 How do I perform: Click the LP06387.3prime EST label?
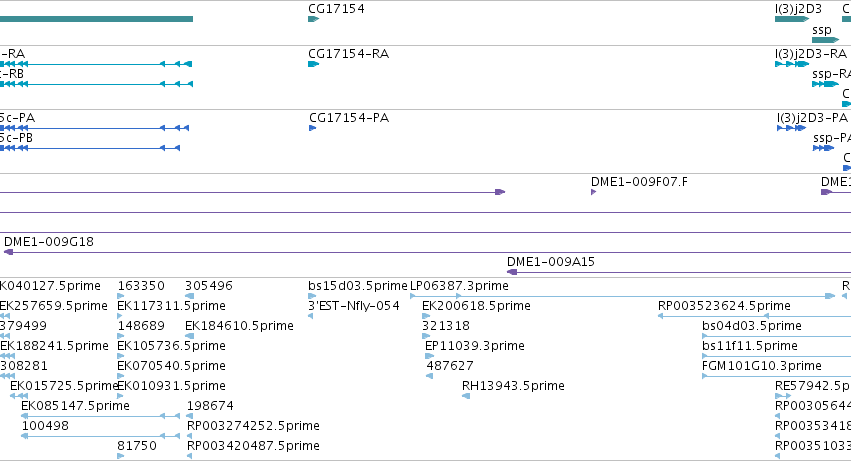pos(459,286)
